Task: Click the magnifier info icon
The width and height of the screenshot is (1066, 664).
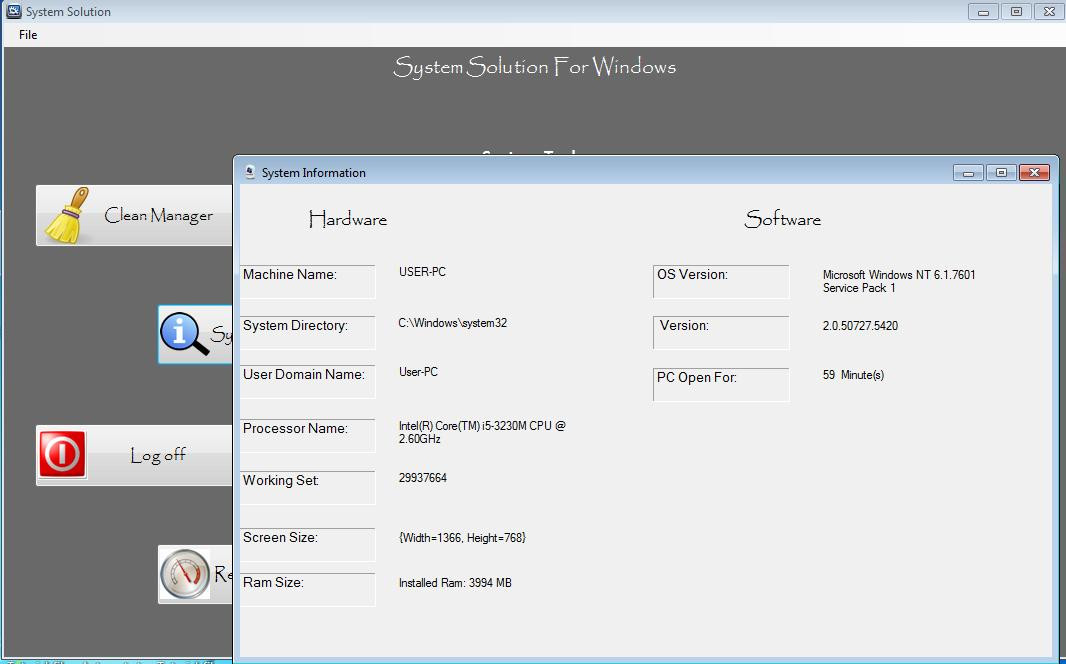Action: tap(184, 334)
